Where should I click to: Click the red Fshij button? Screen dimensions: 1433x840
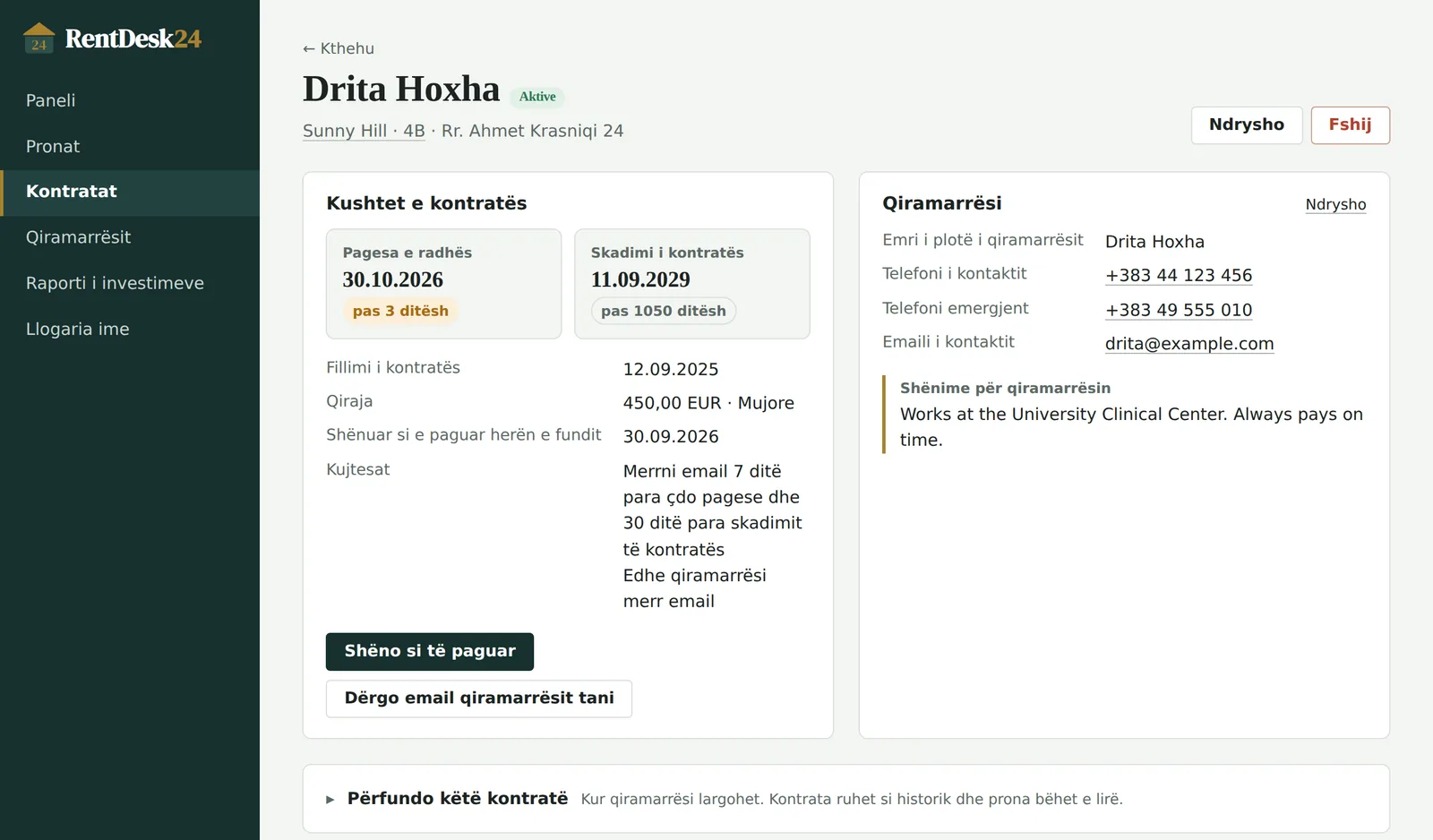tap(1350, 125)
